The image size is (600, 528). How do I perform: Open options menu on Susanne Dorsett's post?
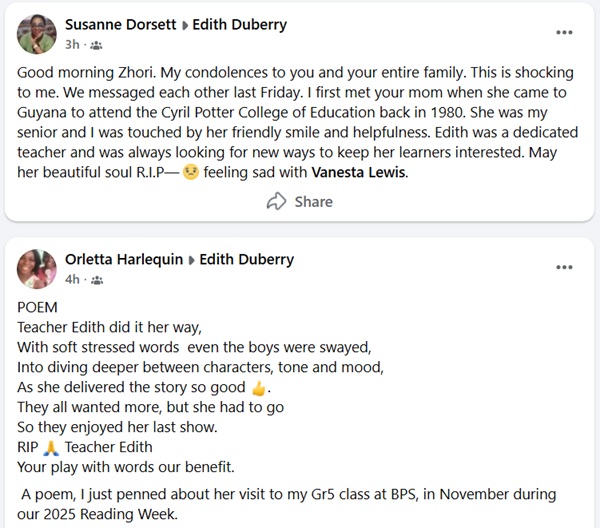(x=565, y=33)
